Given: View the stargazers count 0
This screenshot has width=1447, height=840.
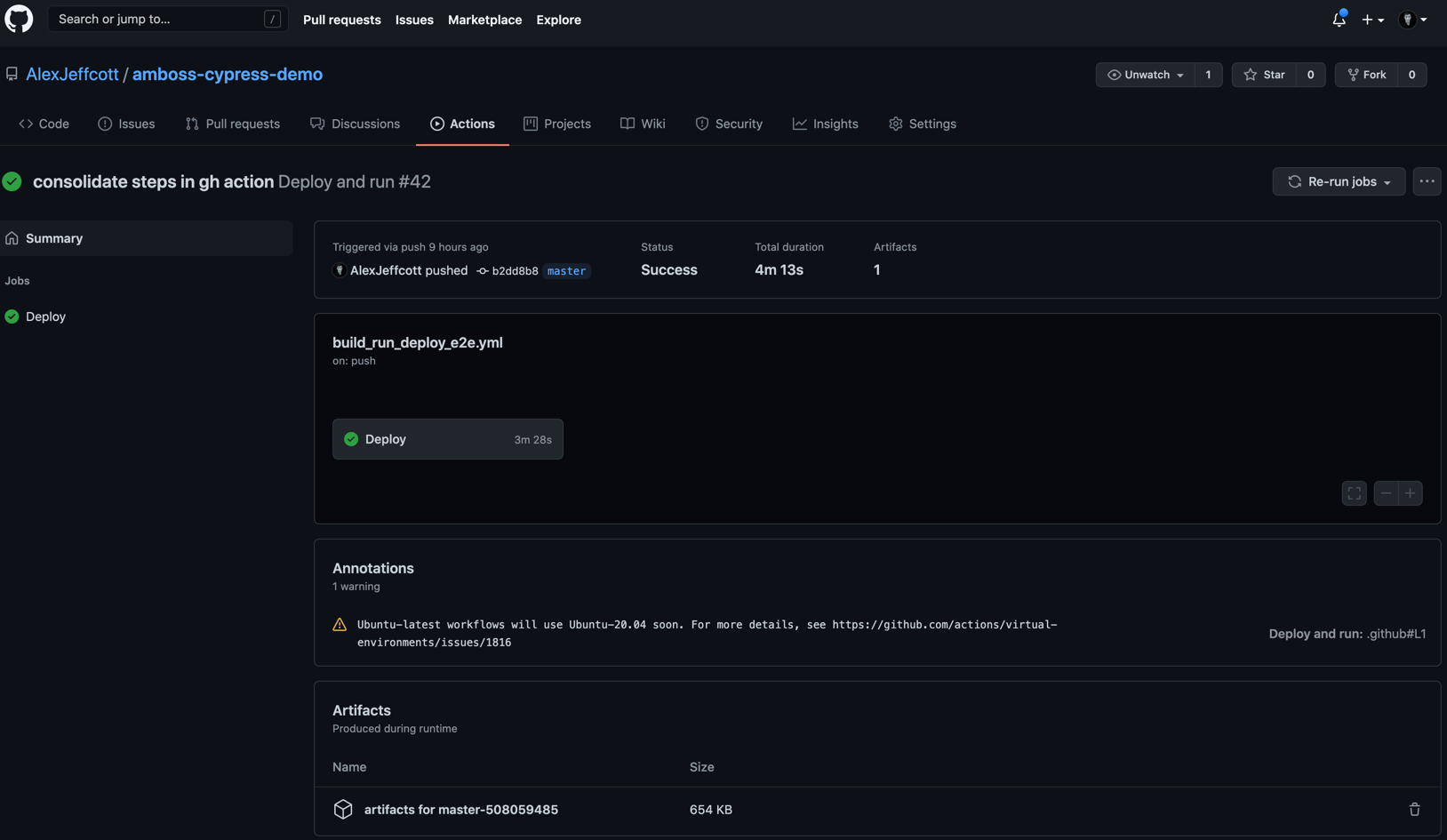Looking at the screenshot, I should point(1310,75).
